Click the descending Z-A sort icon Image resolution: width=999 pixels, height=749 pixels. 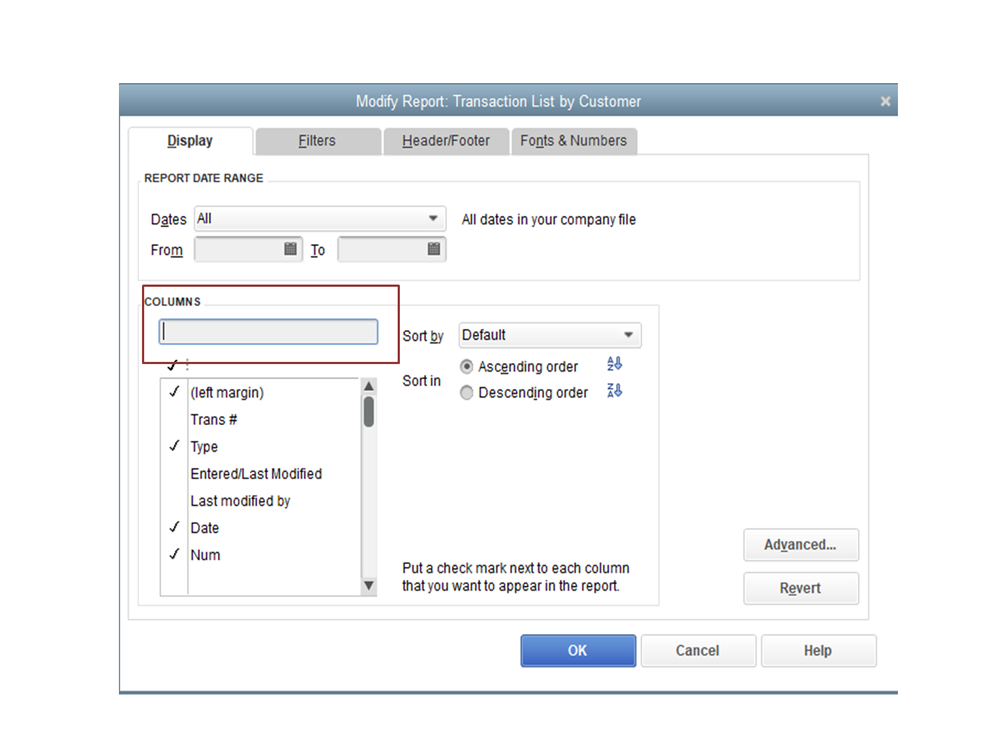(614, 390)
